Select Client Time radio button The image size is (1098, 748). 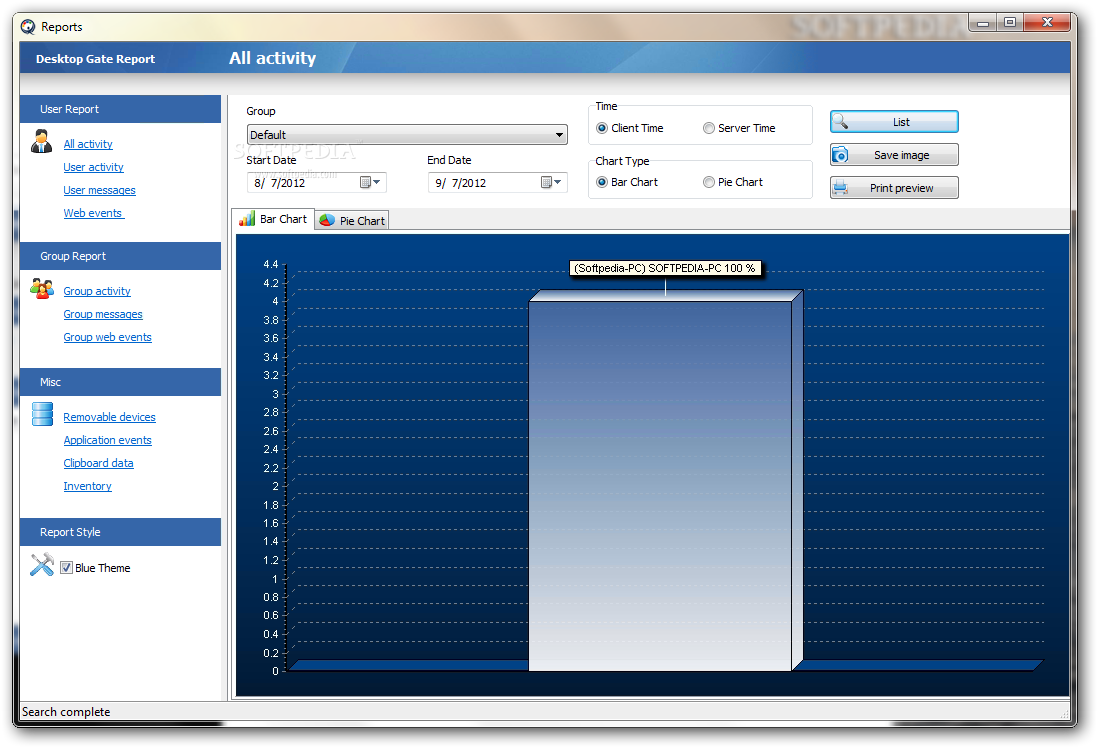[602, 128]
